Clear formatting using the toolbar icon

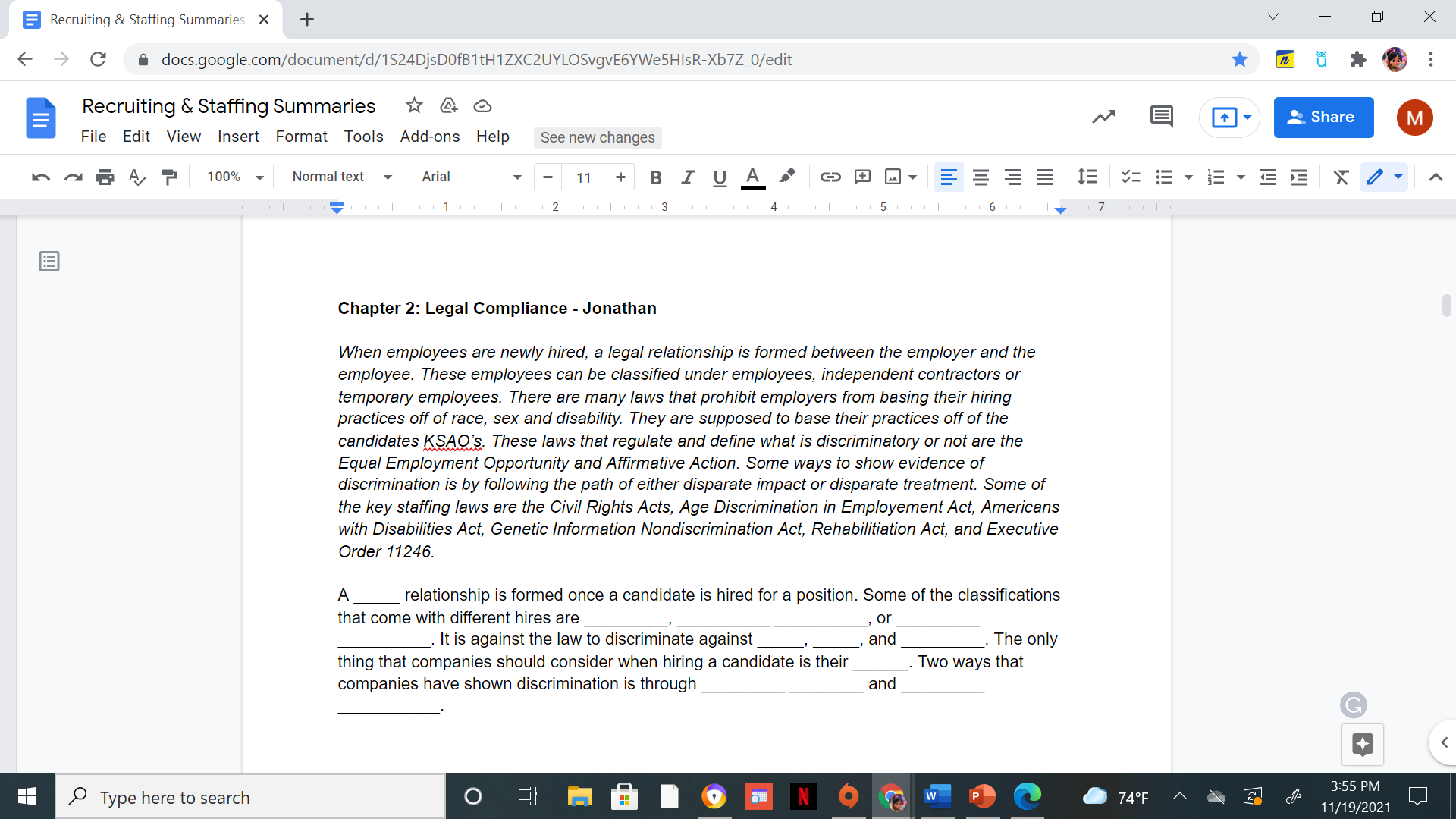tap(1341, 177)
